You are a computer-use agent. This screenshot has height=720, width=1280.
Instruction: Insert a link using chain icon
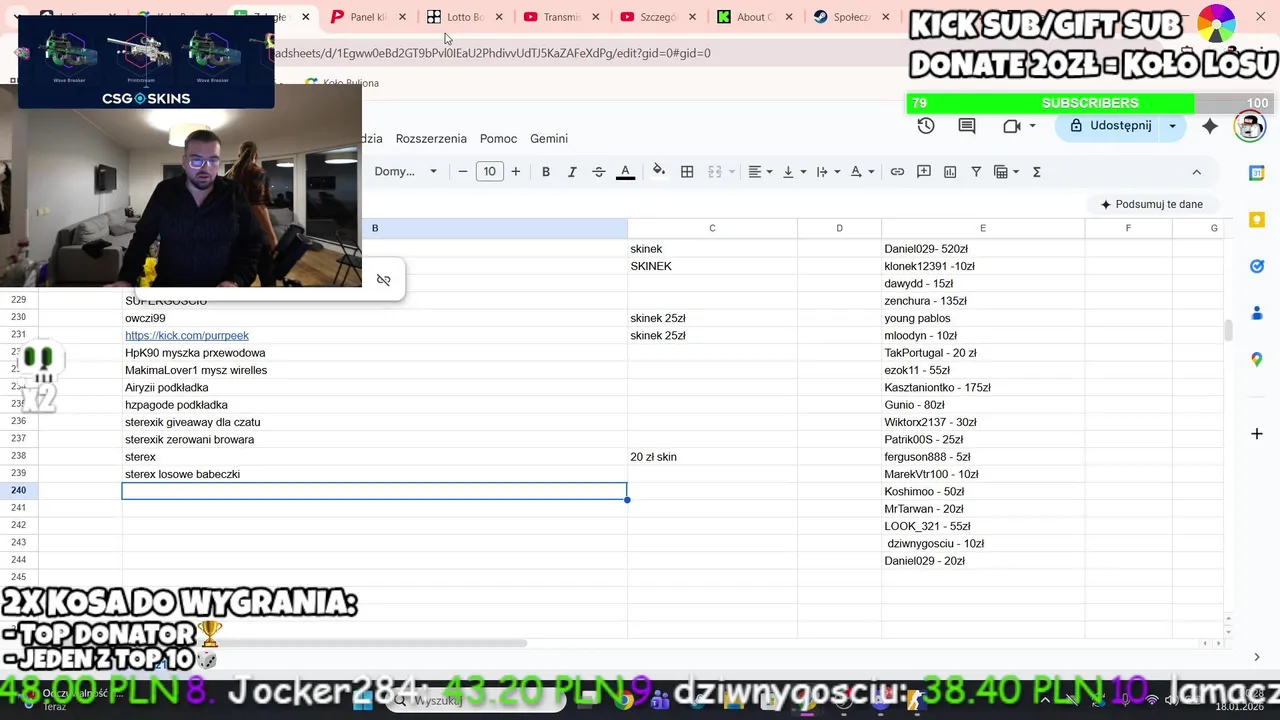pos(897,172)
